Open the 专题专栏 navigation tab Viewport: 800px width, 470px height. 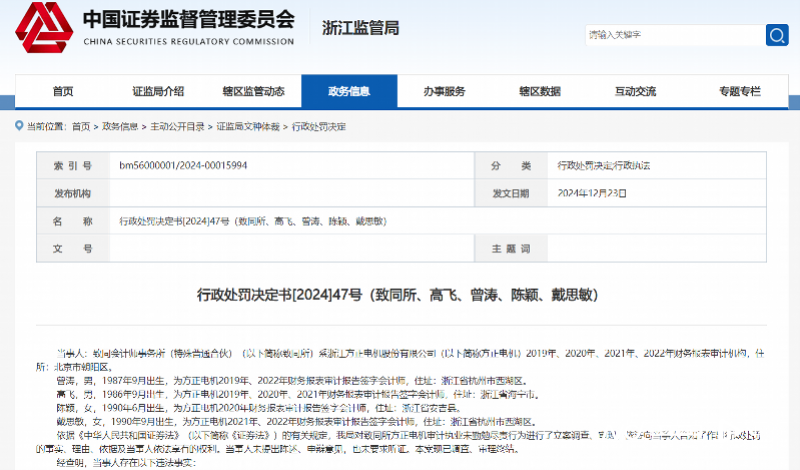point(739,91)
